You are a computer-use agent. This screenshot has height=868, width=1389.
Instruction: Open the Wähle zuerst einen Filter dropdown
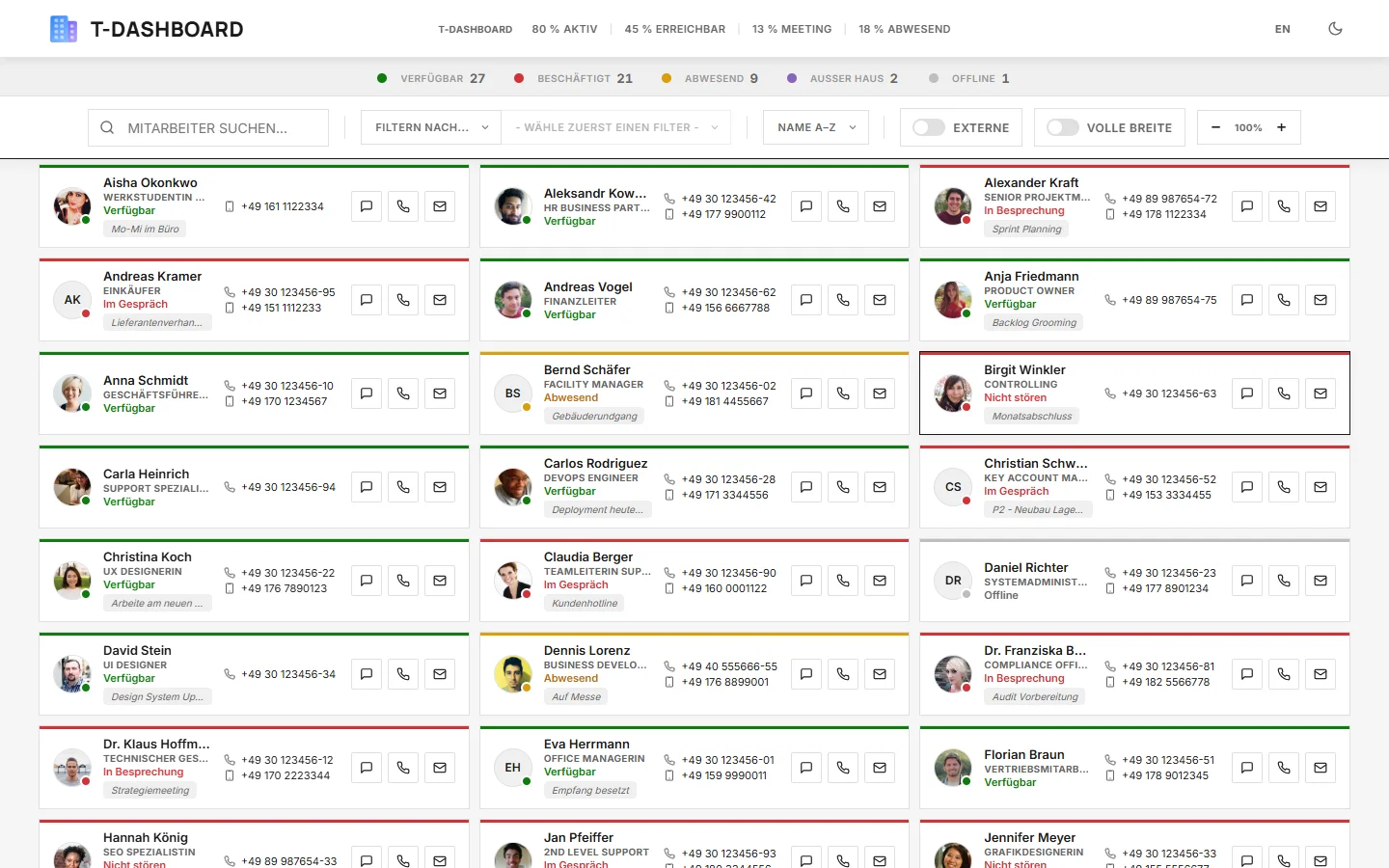616,127
